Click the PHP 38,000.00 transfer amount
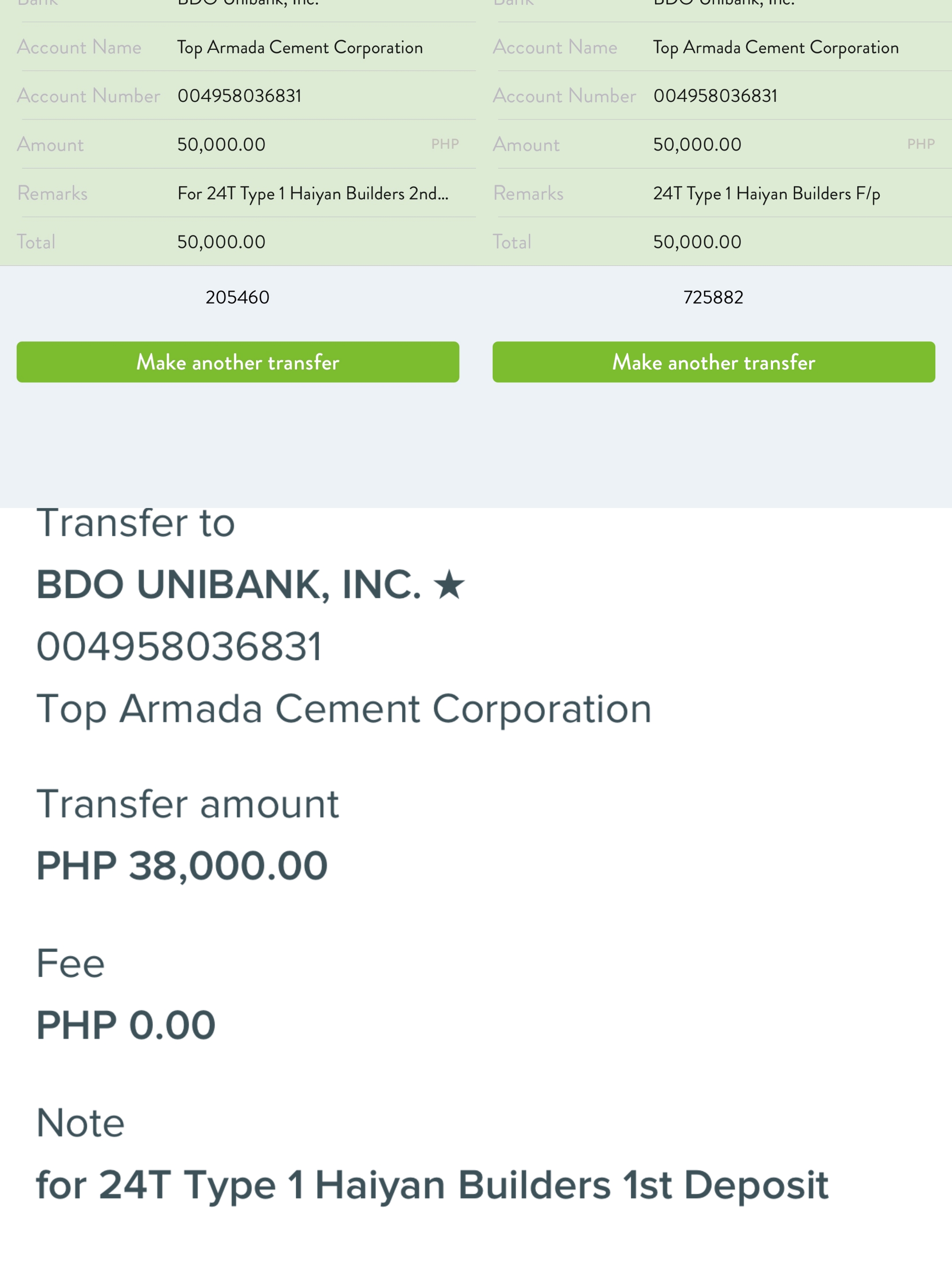This screenshot has height=1270, width=952. (x=182, y=865)
